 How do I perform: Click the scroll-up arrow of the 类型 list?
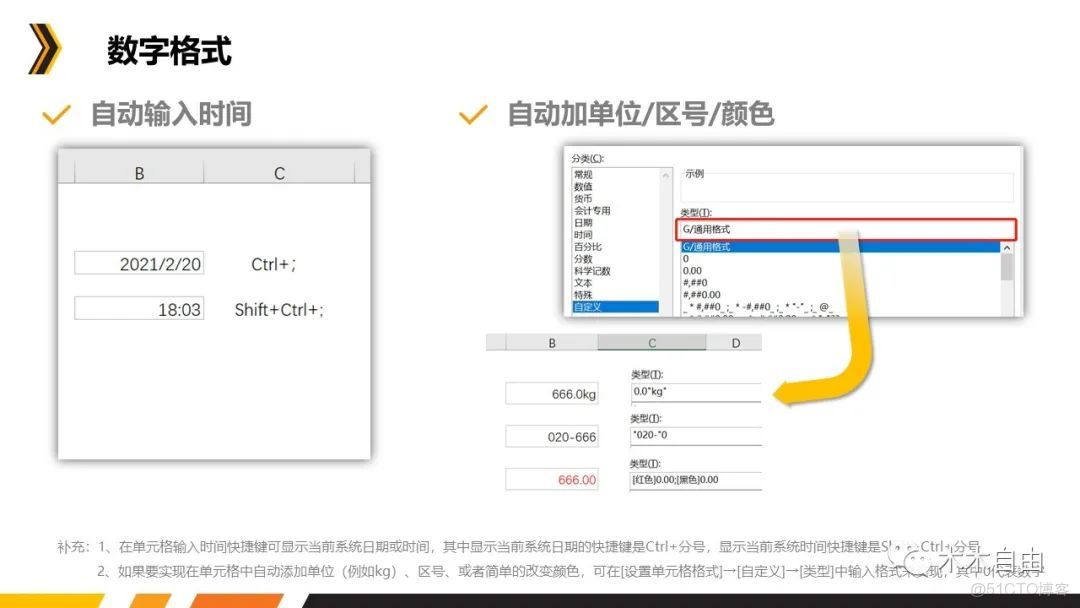tap(1006, 248)
